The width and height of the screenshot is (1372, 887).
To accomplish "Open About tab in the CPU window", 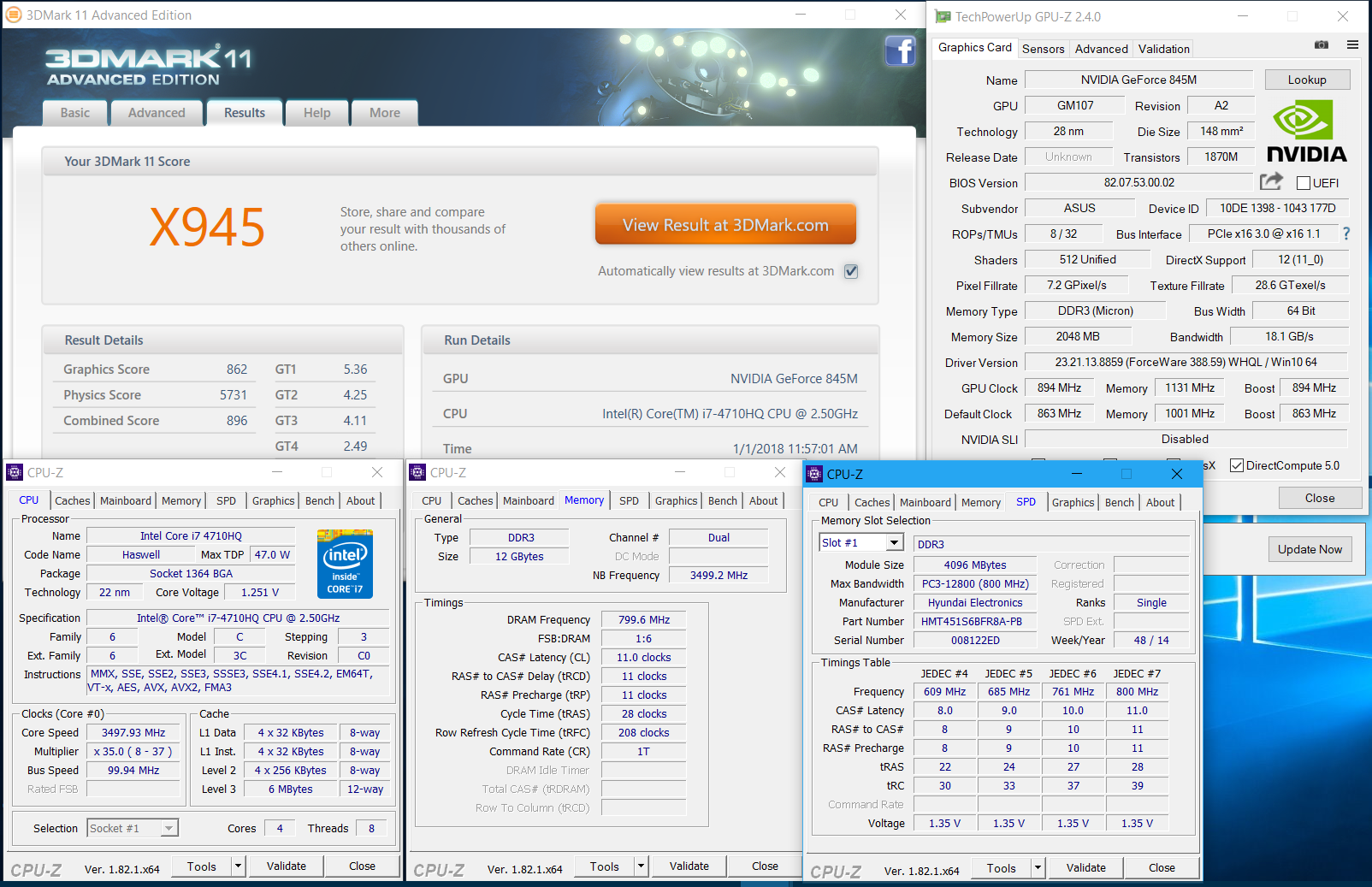I will click(x=360, y=501).
